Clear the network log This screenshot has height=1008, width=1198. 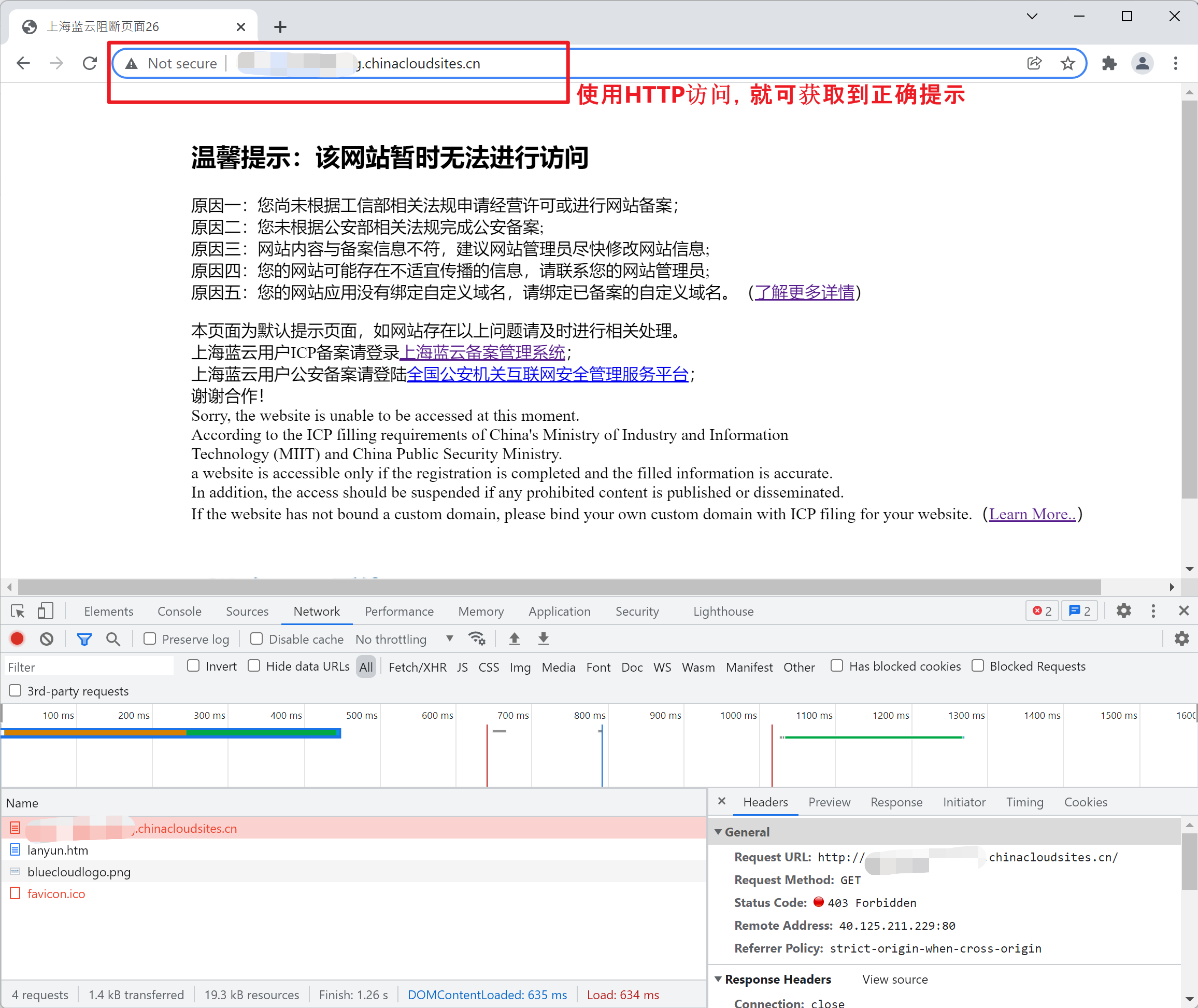(47, 639)
